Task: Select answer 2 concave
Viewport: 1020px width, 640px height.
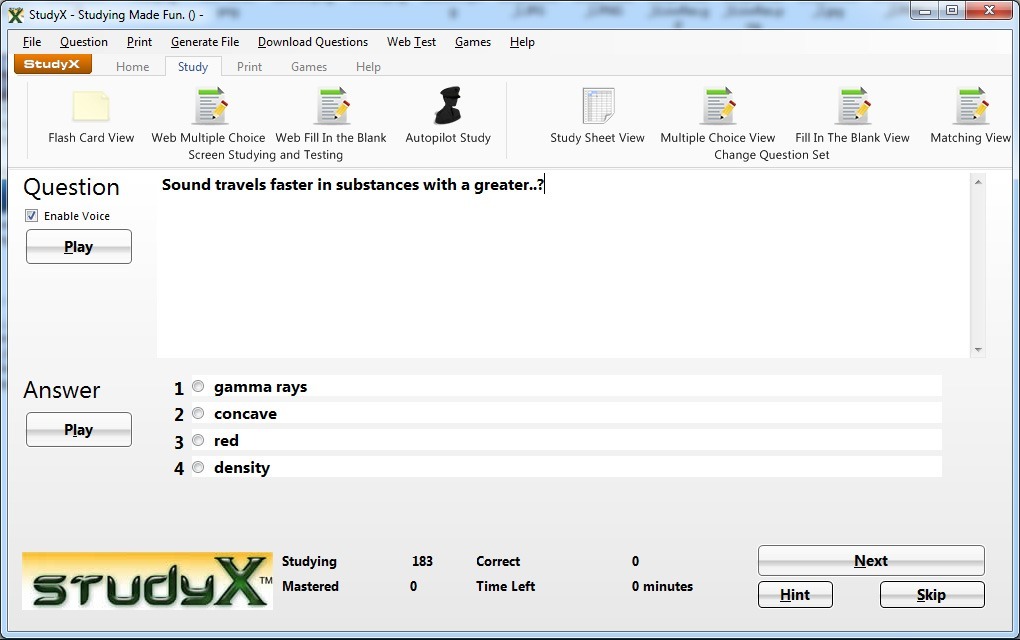Action: 198,414
